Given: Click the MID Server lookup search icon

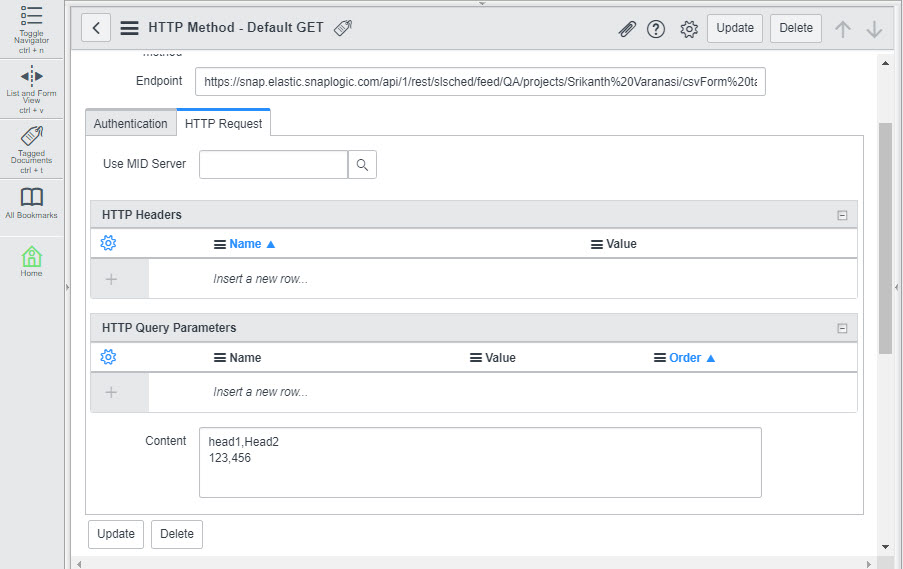Looking at the screenshot, I should tap(362, 165).
